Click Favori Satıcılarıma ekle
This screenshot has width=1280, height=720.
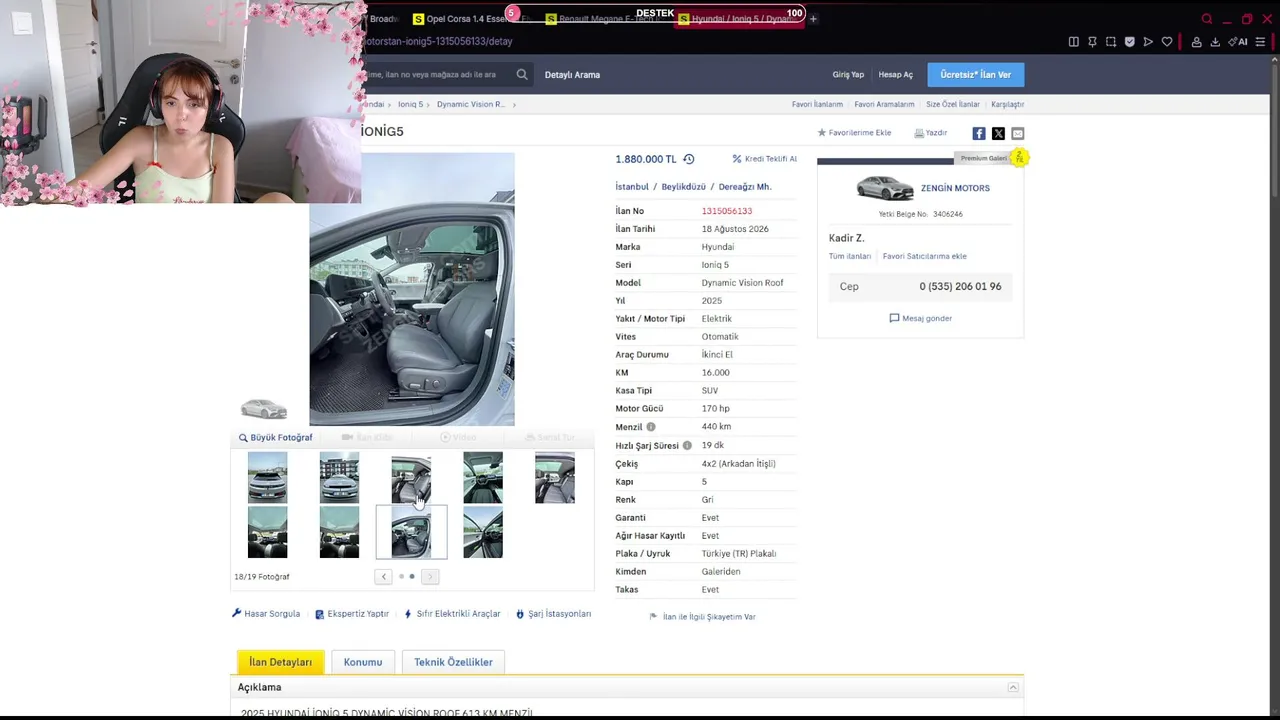pyautogui.click(x=924, y=256)
